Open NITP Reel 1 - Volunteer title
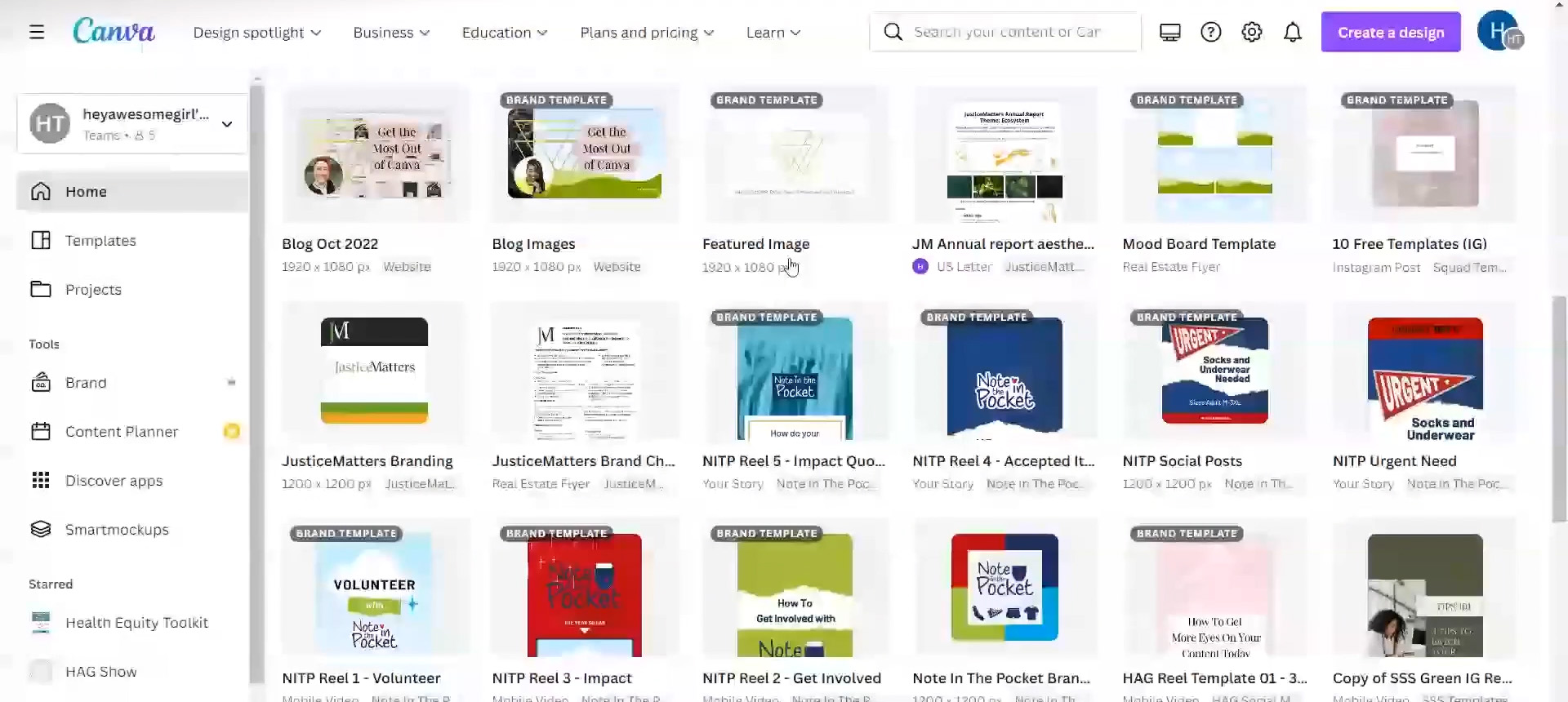The width and height of the screenshot is (1568, 702). (x=361, y=678)
